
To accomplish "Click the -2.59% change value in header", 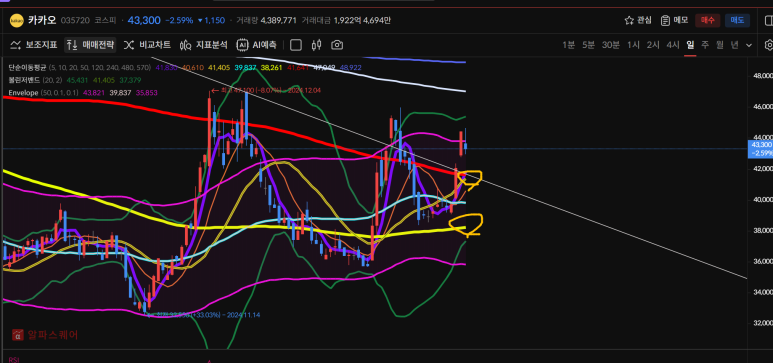I will coord(179,20).
